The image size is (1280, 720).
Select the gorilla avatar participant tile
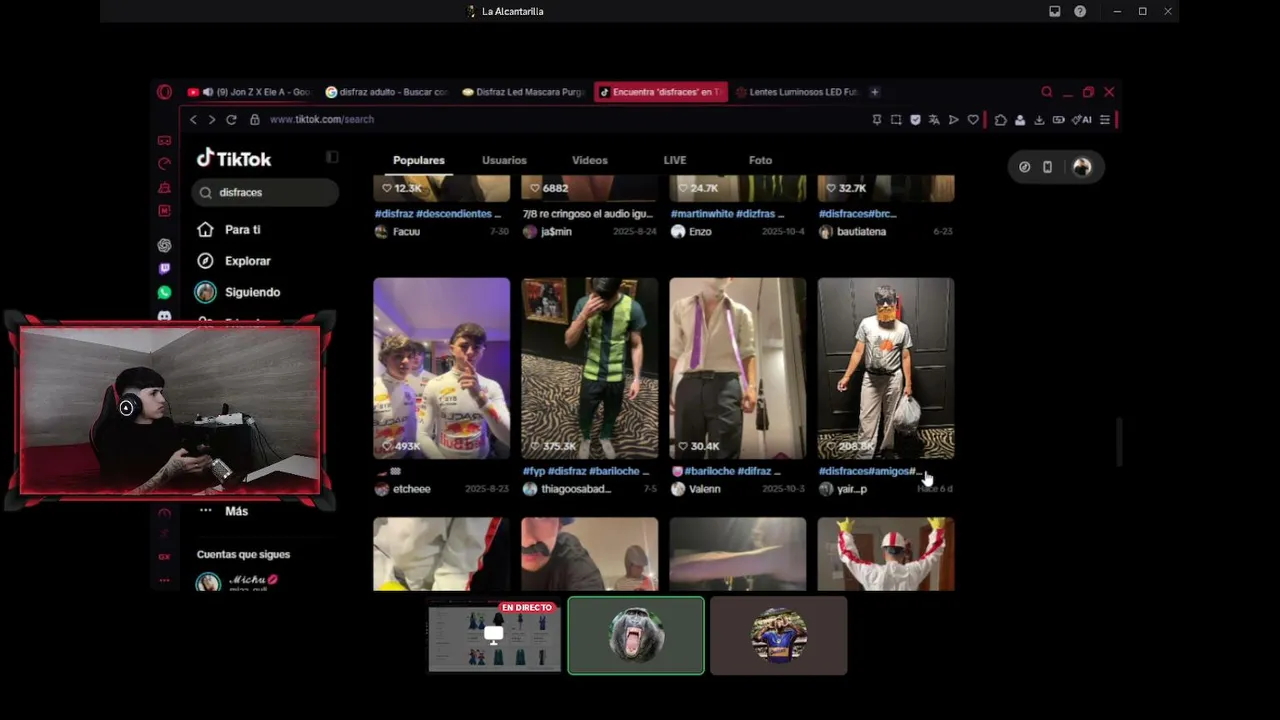click(636, 636)
